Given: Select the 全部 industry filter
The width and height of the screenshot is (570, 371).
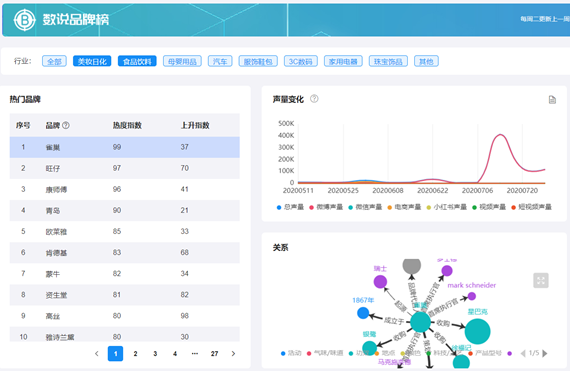Looking at the screenshot, I should [x=54, y=61].
